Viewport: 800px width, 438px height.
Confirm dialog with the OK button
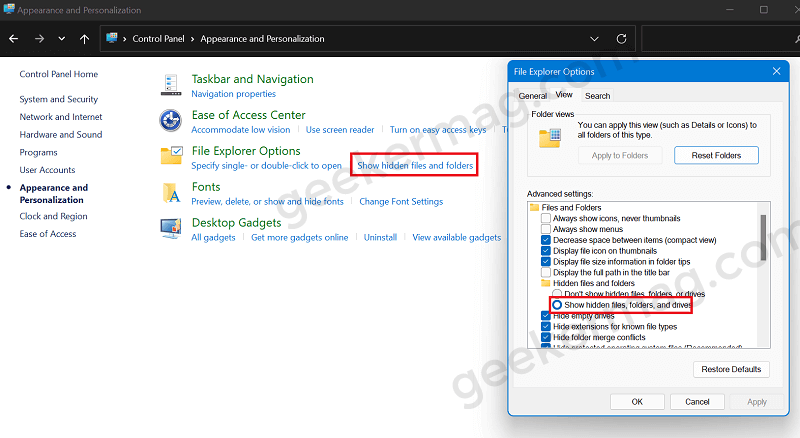637,402
